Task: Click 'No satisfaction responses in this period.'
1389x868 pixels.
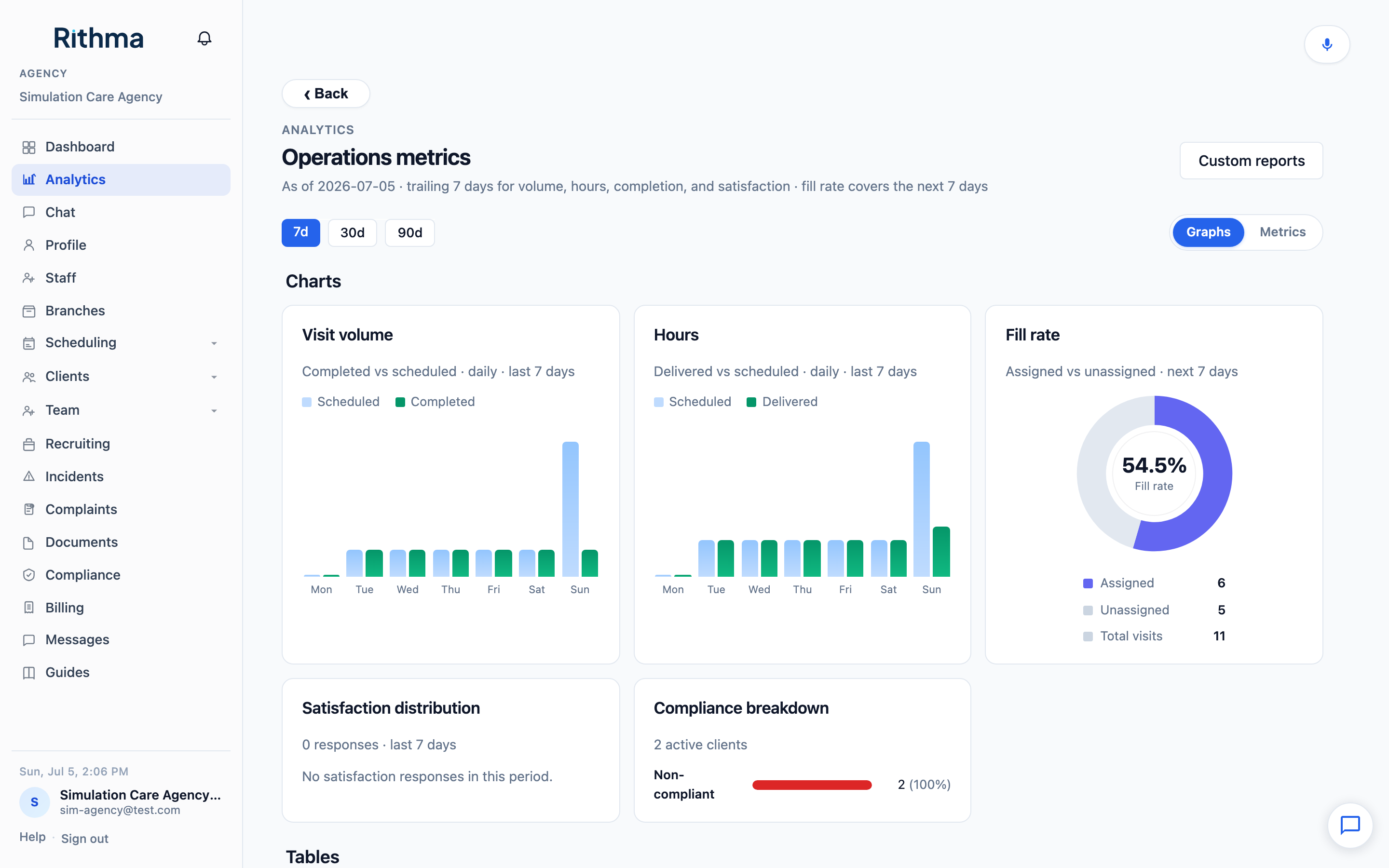Action: point(427,777)
